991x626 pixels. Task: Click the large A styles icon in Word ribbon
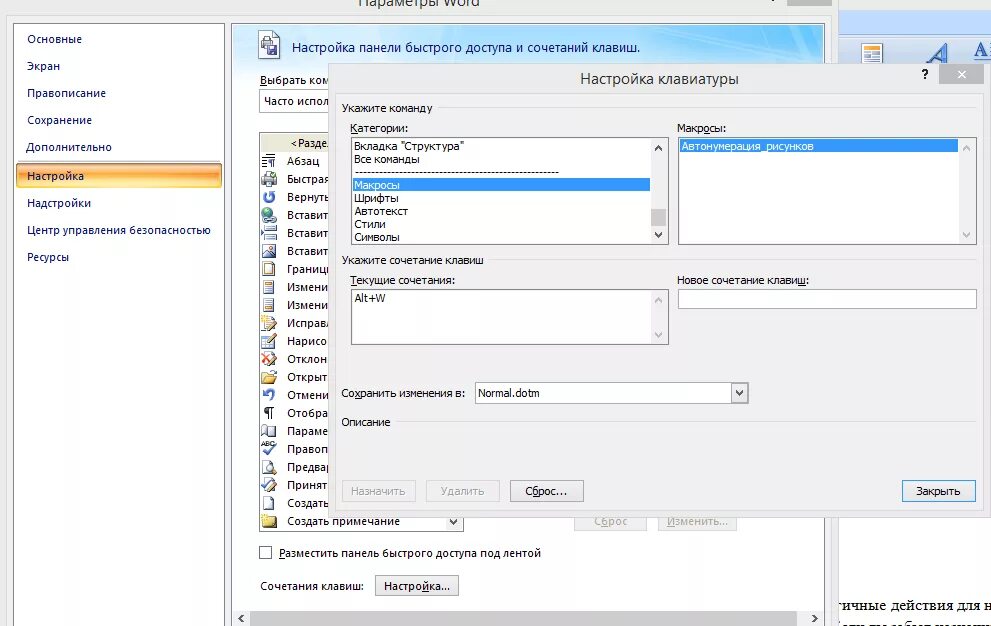pos(936,53)
